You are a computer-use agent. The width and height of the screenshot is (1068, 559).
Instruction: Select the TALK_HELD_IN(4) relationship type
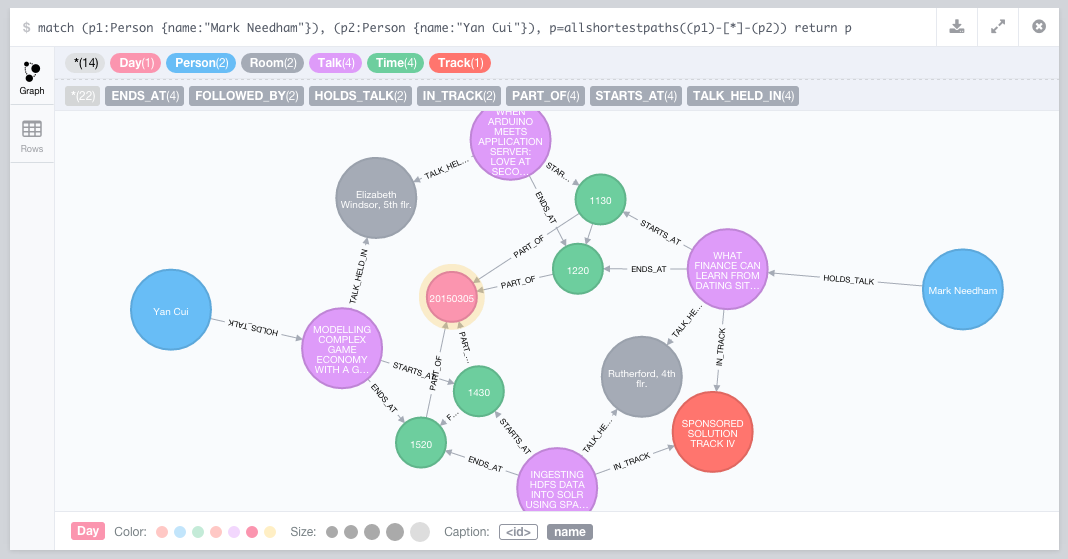coord(742,96)
